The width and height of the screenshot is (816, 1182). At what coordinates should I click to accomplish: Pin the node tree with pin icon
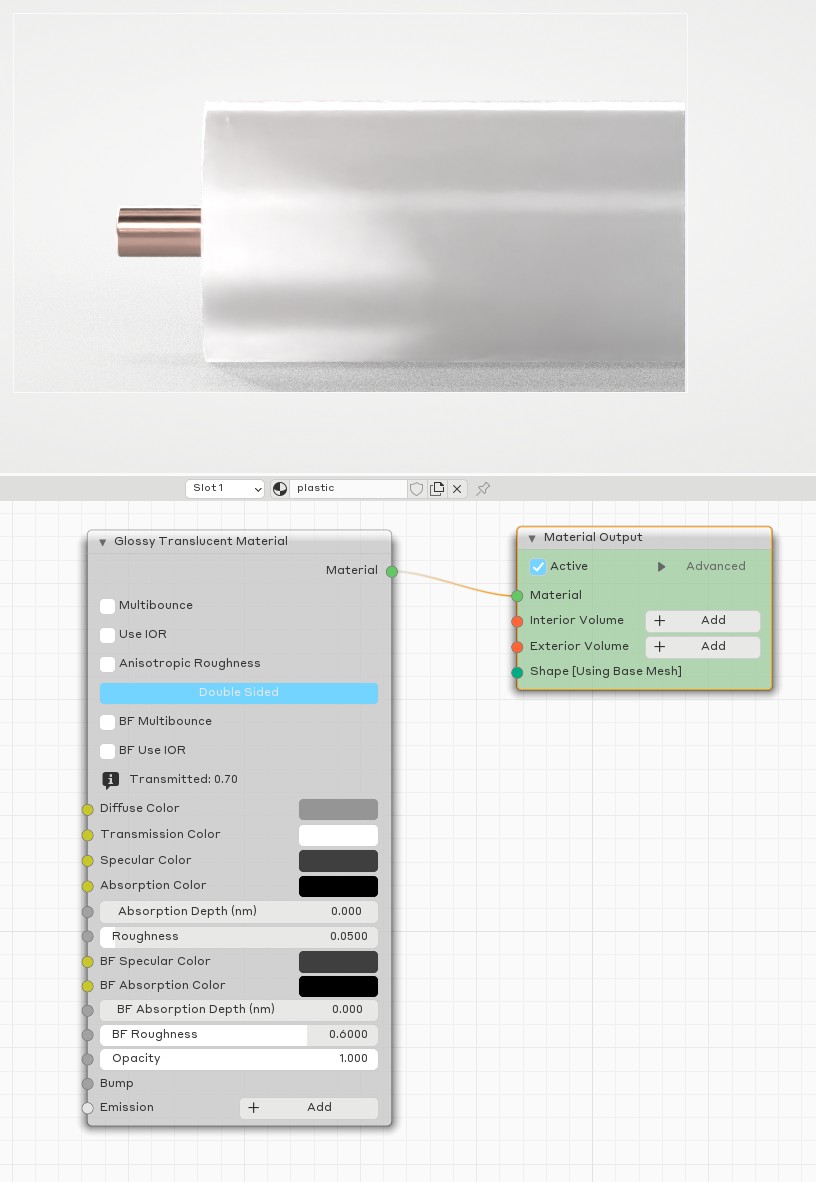tap(483, 489)
